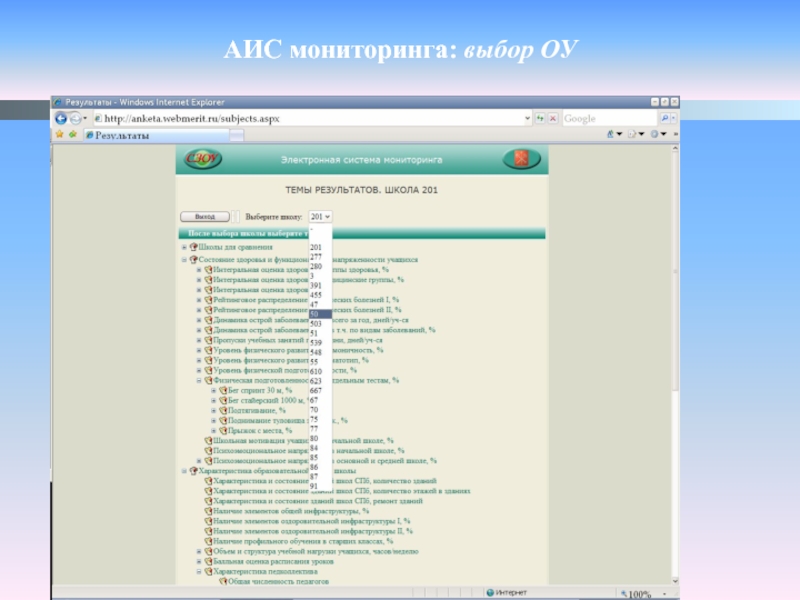Image resolution: width=800 pixels, height=600 pixels.
Task: Open Бег стайерский 1000 м item
Action: [x=268, y=401]
